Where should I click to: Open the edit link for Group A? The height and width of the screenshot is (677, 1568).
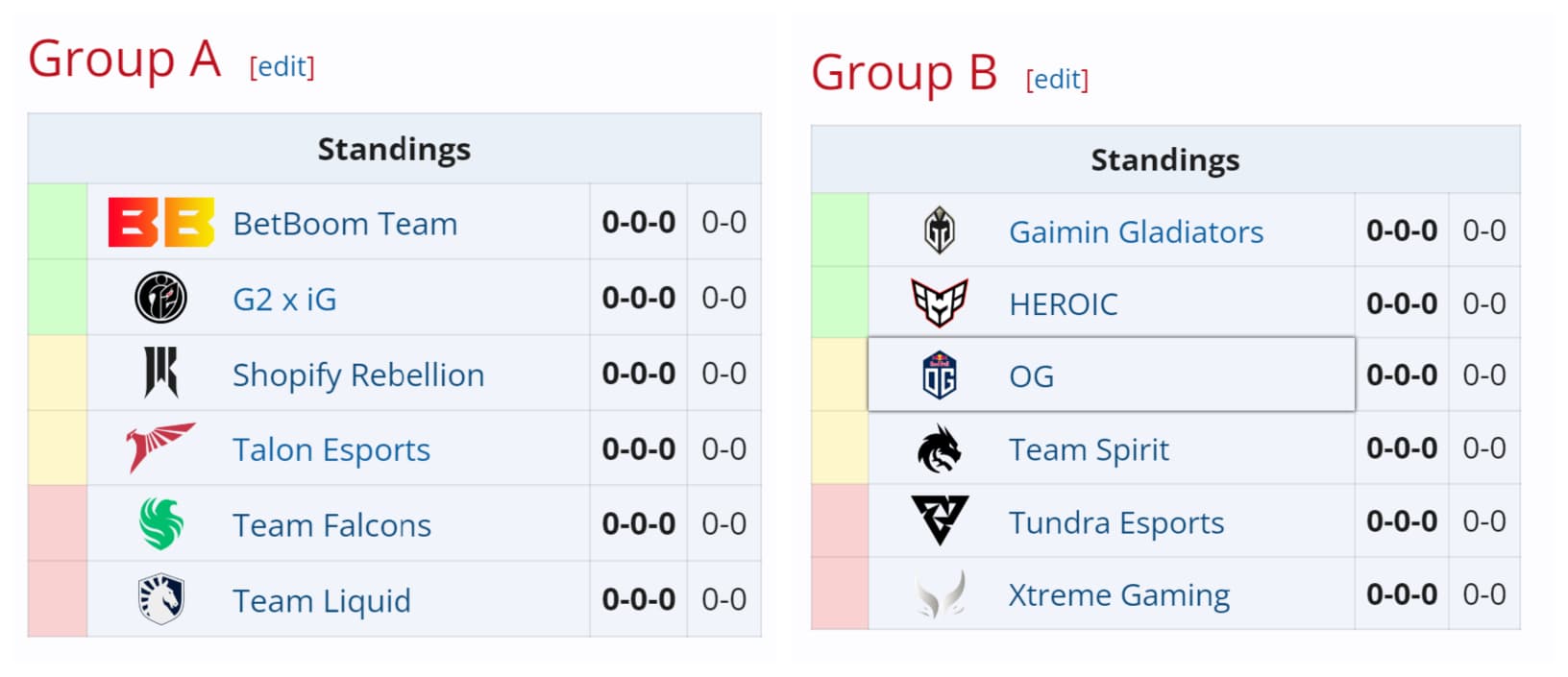(281, 67)
